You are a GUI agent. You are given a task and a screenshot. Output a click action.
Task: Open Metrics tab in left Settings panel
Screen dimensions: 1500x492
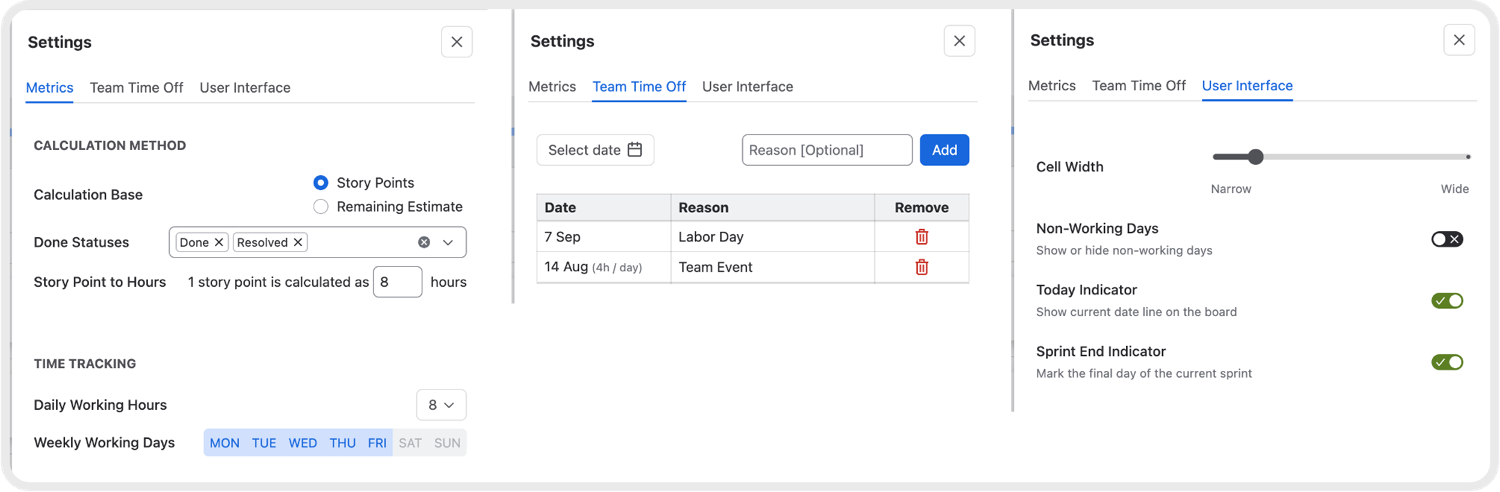[50, 88]
